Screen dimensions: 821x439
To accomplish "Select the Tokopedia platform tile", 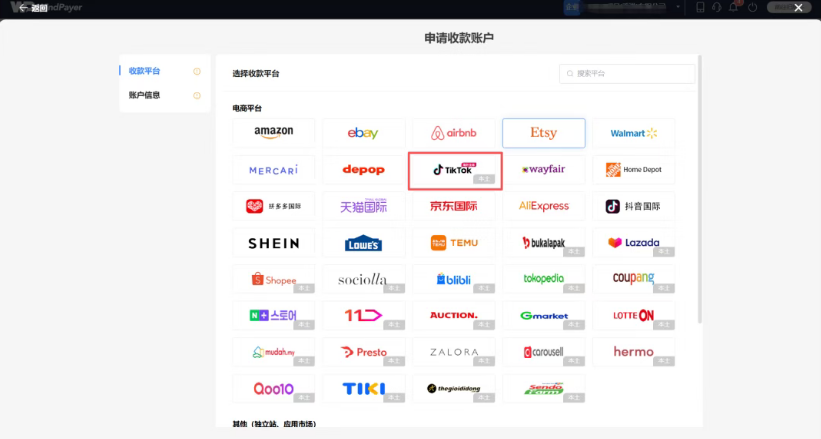I will (x=543, y=279).
